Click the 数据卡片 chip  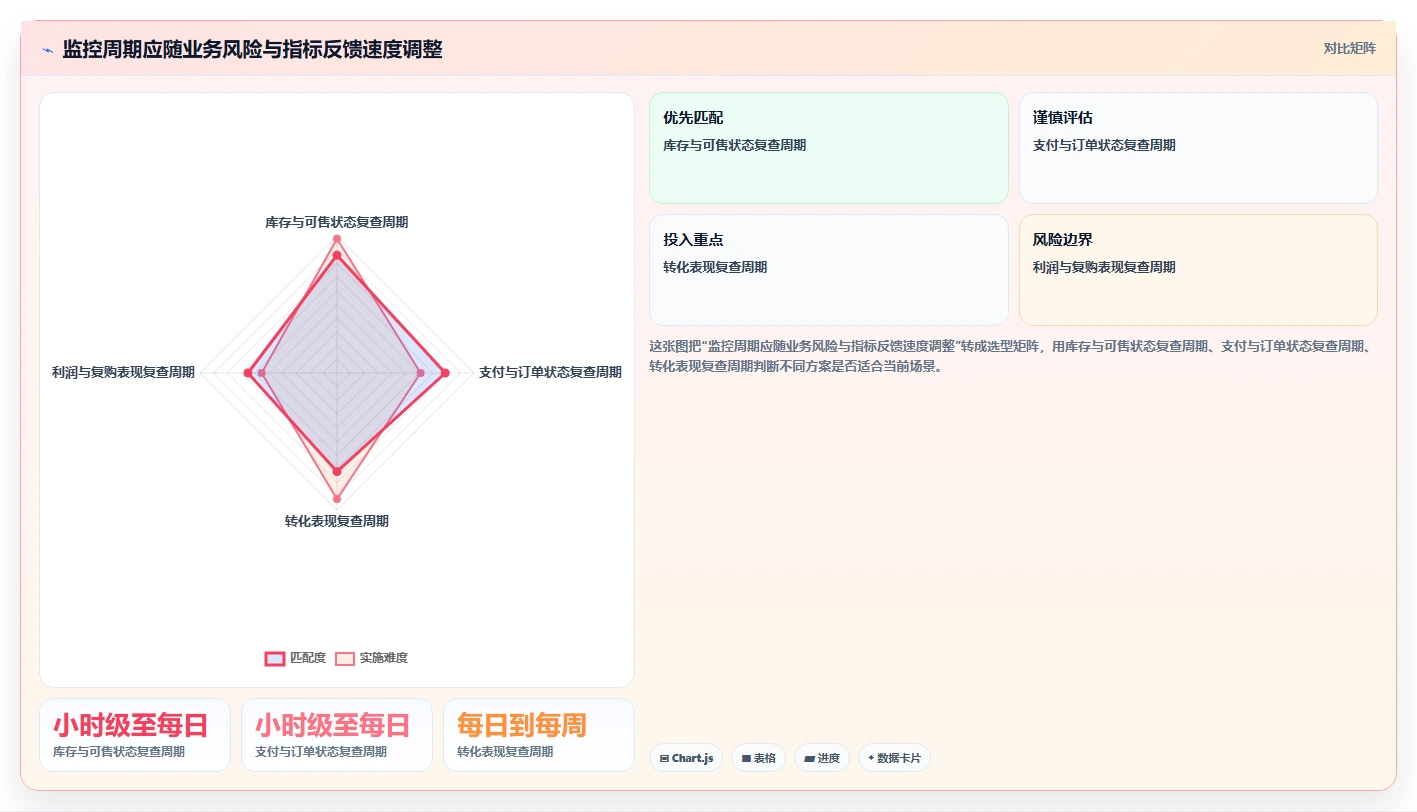[x=894, y=758]
